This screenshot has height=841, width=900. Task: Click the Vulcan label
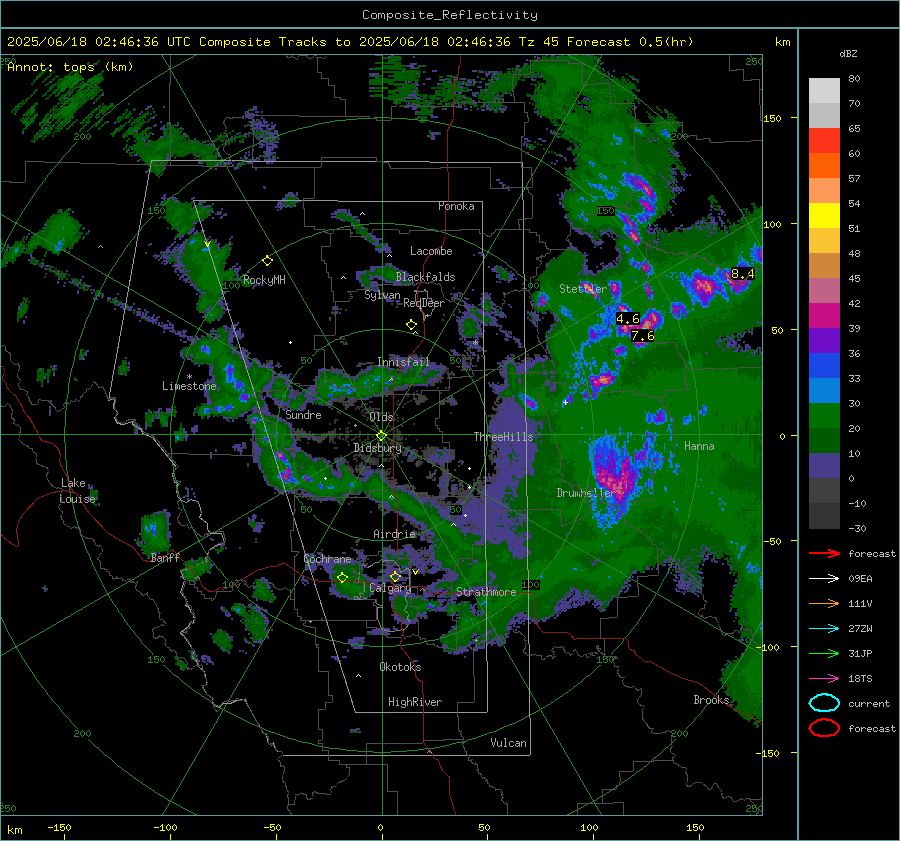[x=509, y=743]
